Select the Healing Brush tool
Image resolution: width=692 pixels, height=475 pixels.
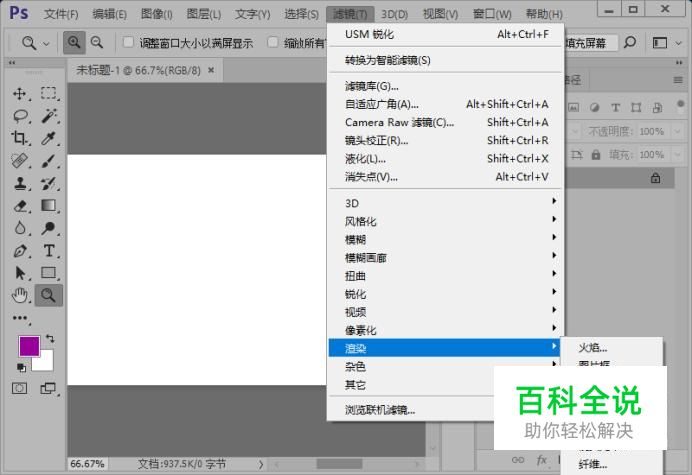pyautogui.click(x=19, y=161)
